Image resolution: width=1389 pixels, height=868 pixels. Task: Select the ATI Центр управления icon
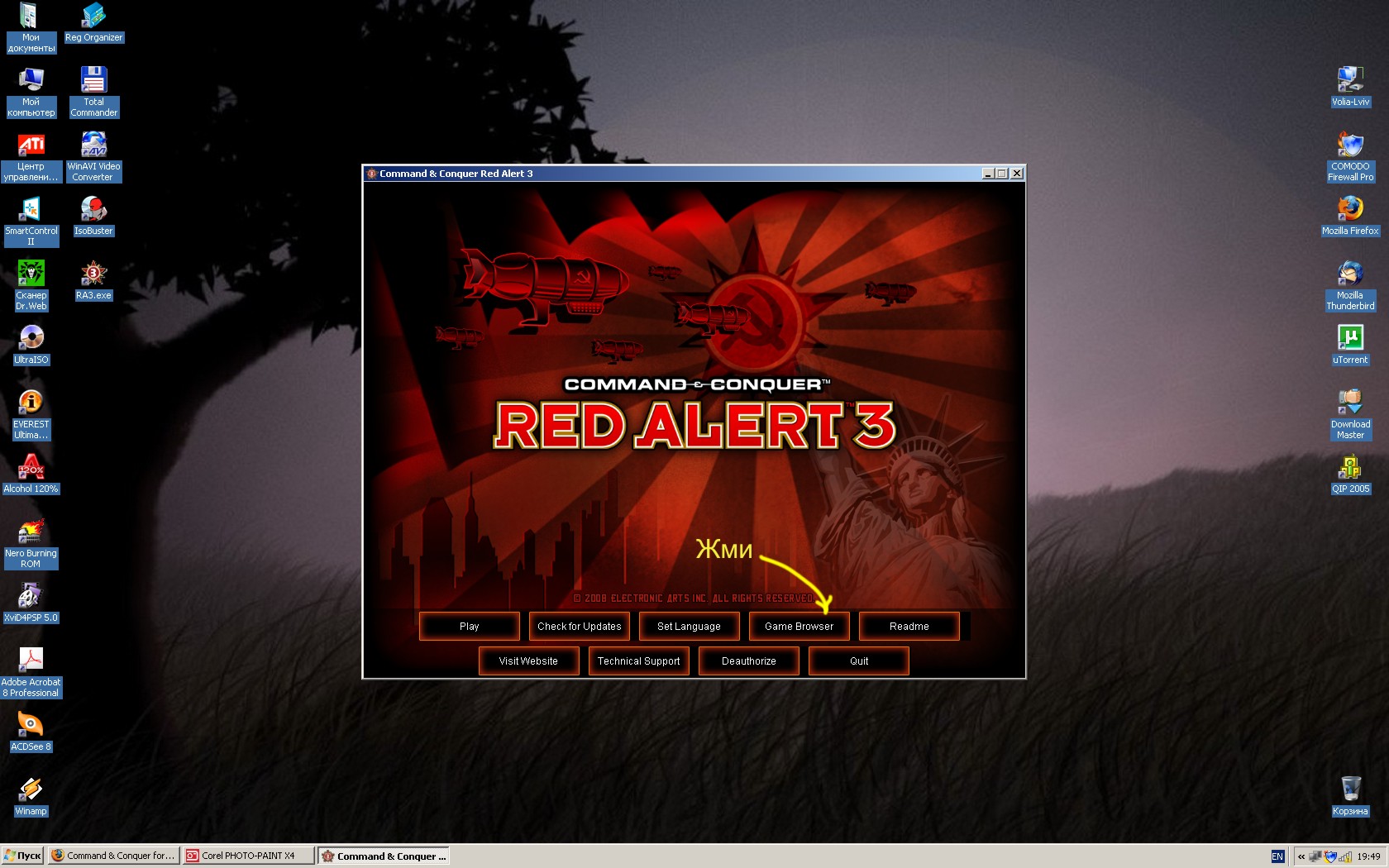click(x=31, y=156)
